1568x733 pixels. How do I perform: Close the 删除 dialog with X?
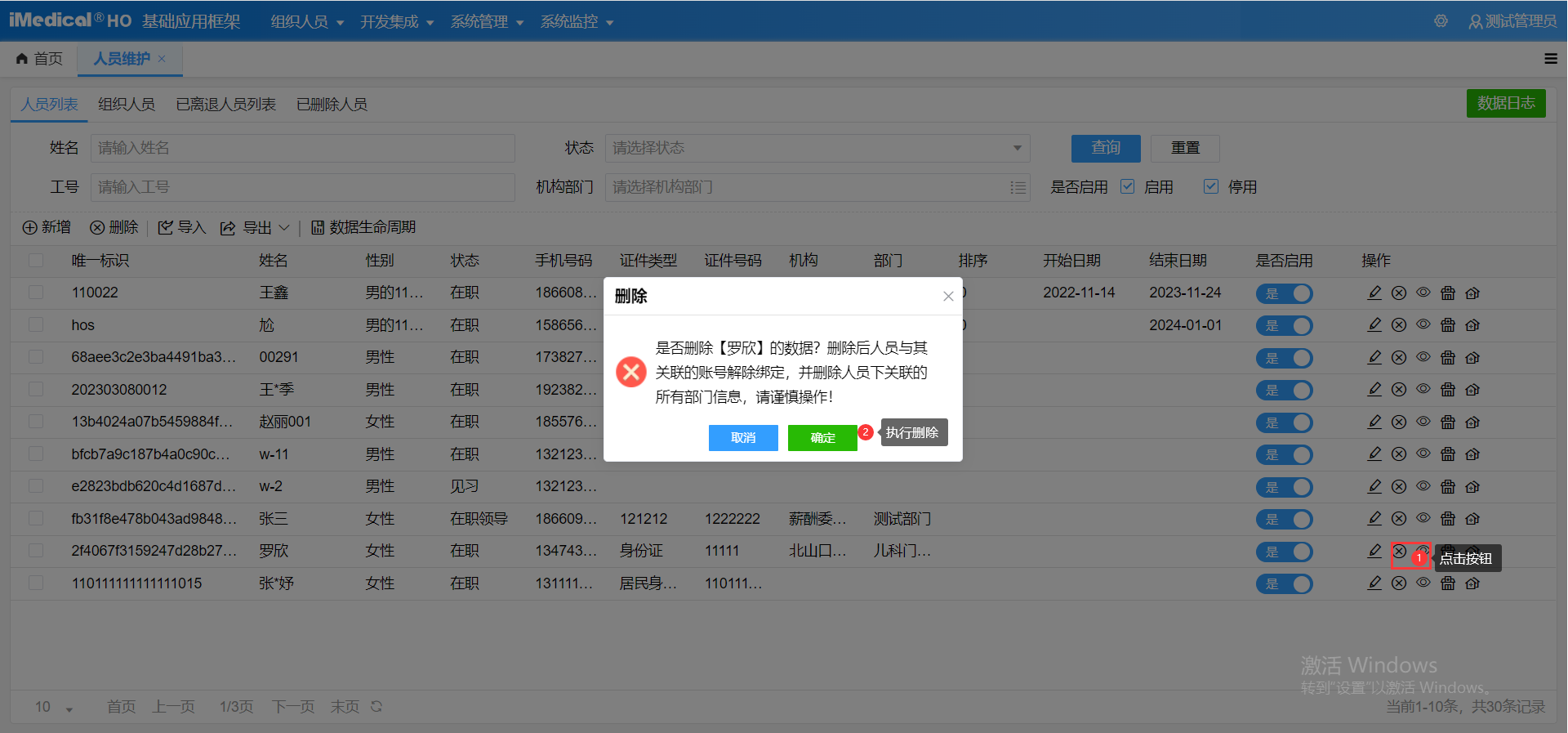click(948, 297)
